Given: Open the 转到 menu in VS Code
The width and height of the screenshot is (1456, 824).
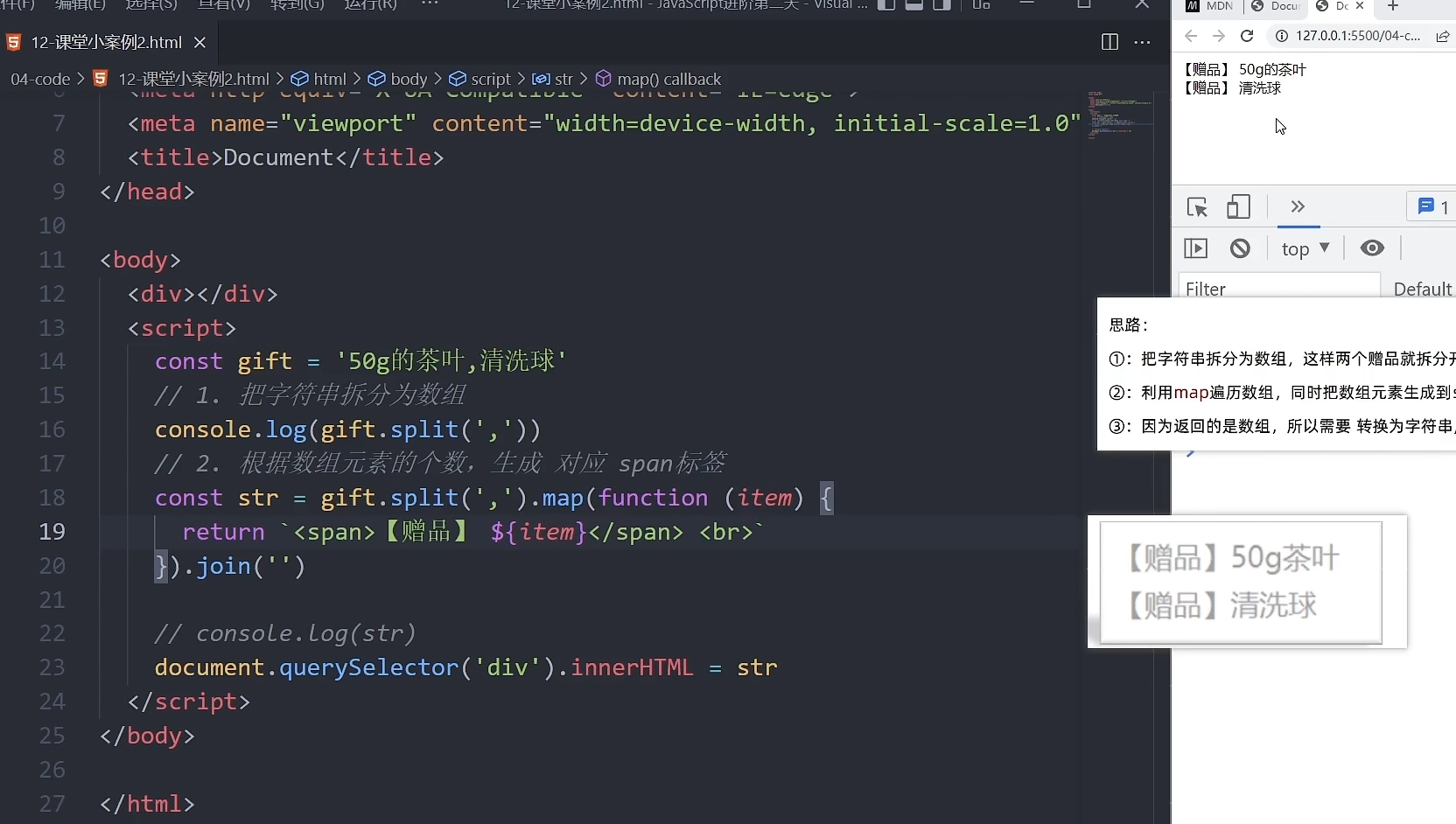Looking at the screenshot, I should pos(297,4).
